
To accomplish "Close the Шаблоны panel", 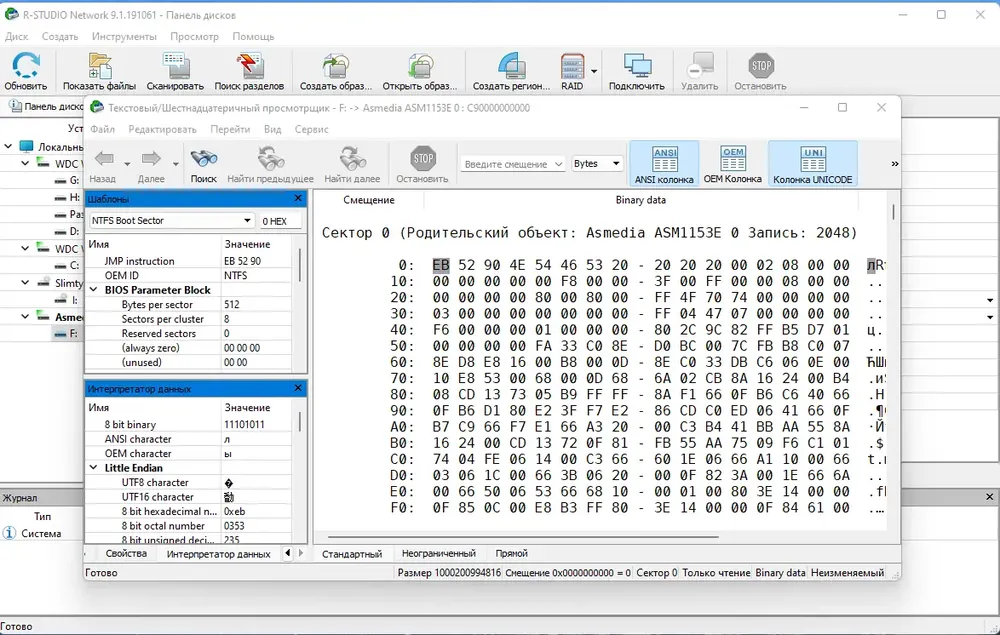I will click(298, 198).
